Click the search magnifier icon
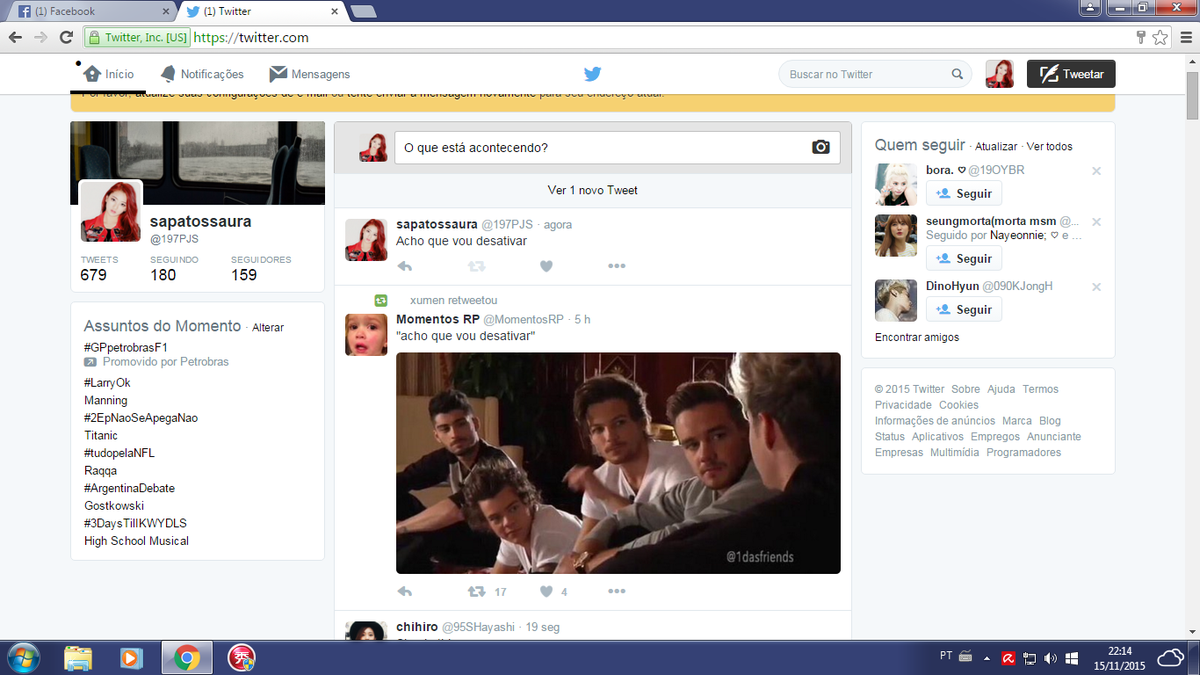1200x675 pixels. 957,74
